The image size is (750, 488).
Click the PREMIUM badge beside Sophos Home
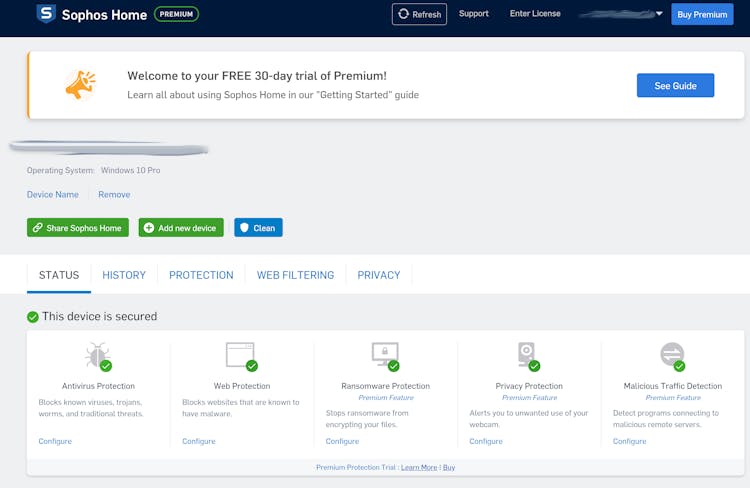tap(176, 14)
